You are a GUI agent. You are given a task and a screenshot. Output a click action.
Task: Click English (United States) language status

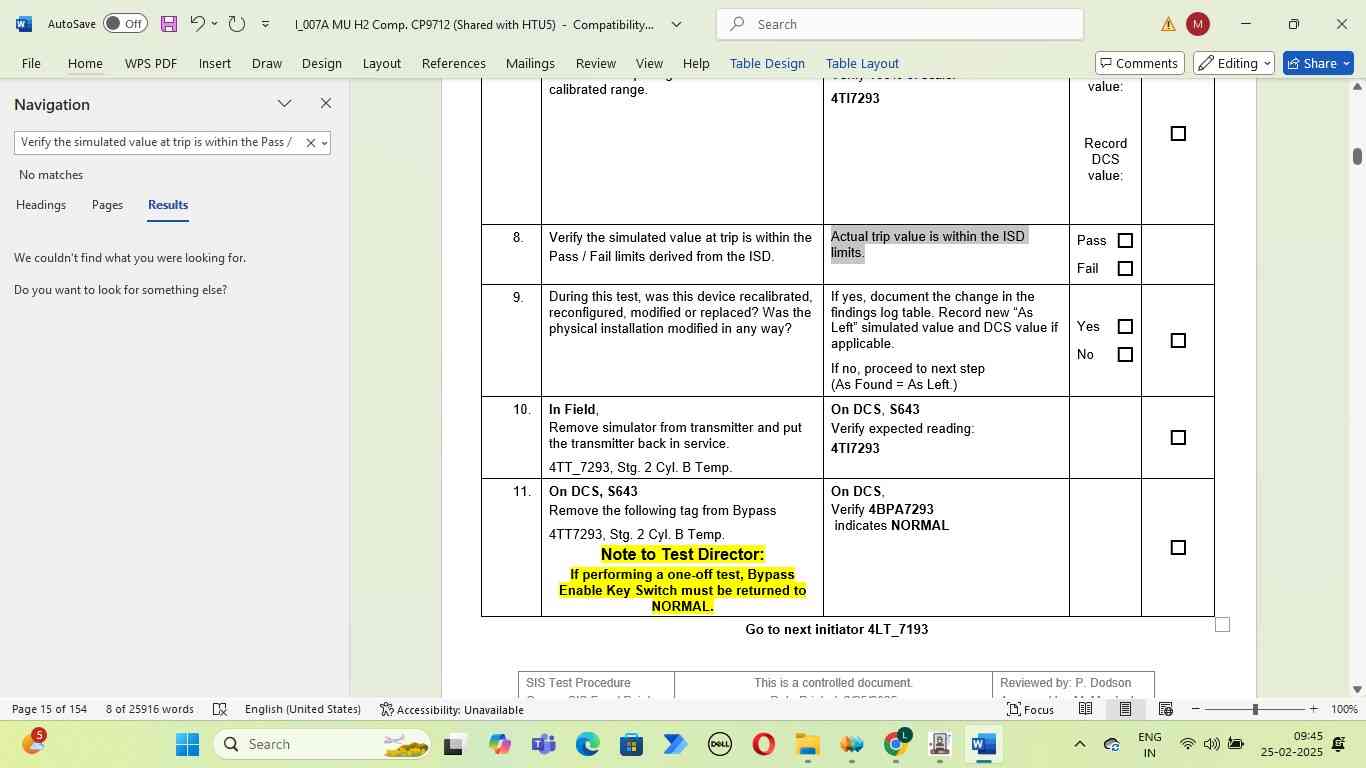point(302,709)
